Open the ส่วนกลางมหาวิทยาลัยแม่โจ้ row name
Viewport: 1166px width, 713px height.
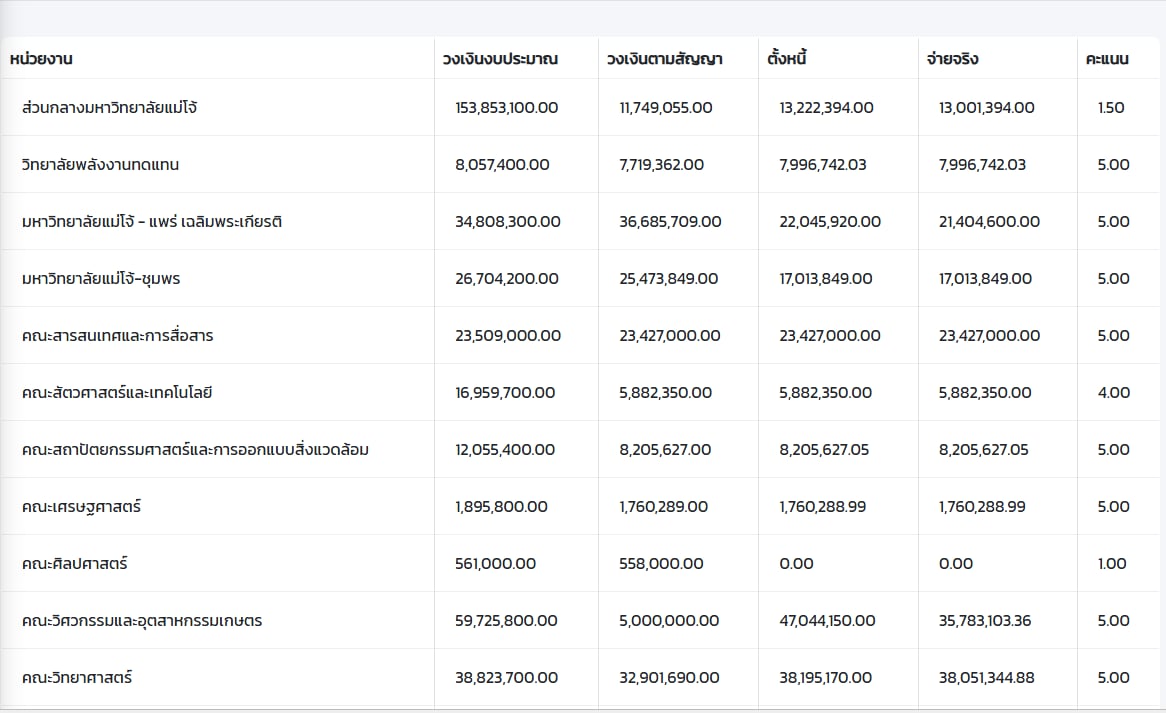(x=109, y=107)
